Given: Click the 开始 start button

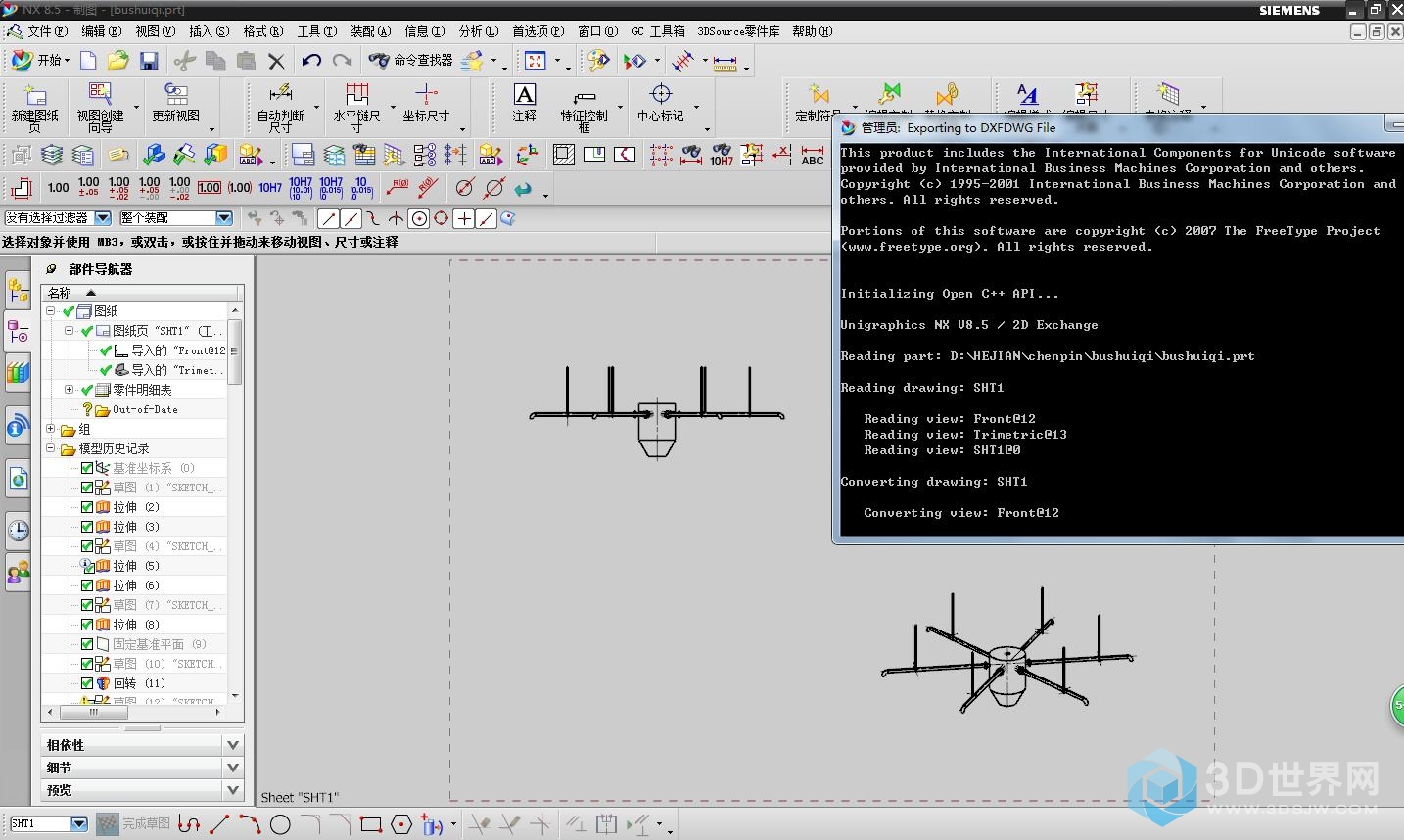Looking at the screenshot, I should pyautogui.click(x=41, y=61).
